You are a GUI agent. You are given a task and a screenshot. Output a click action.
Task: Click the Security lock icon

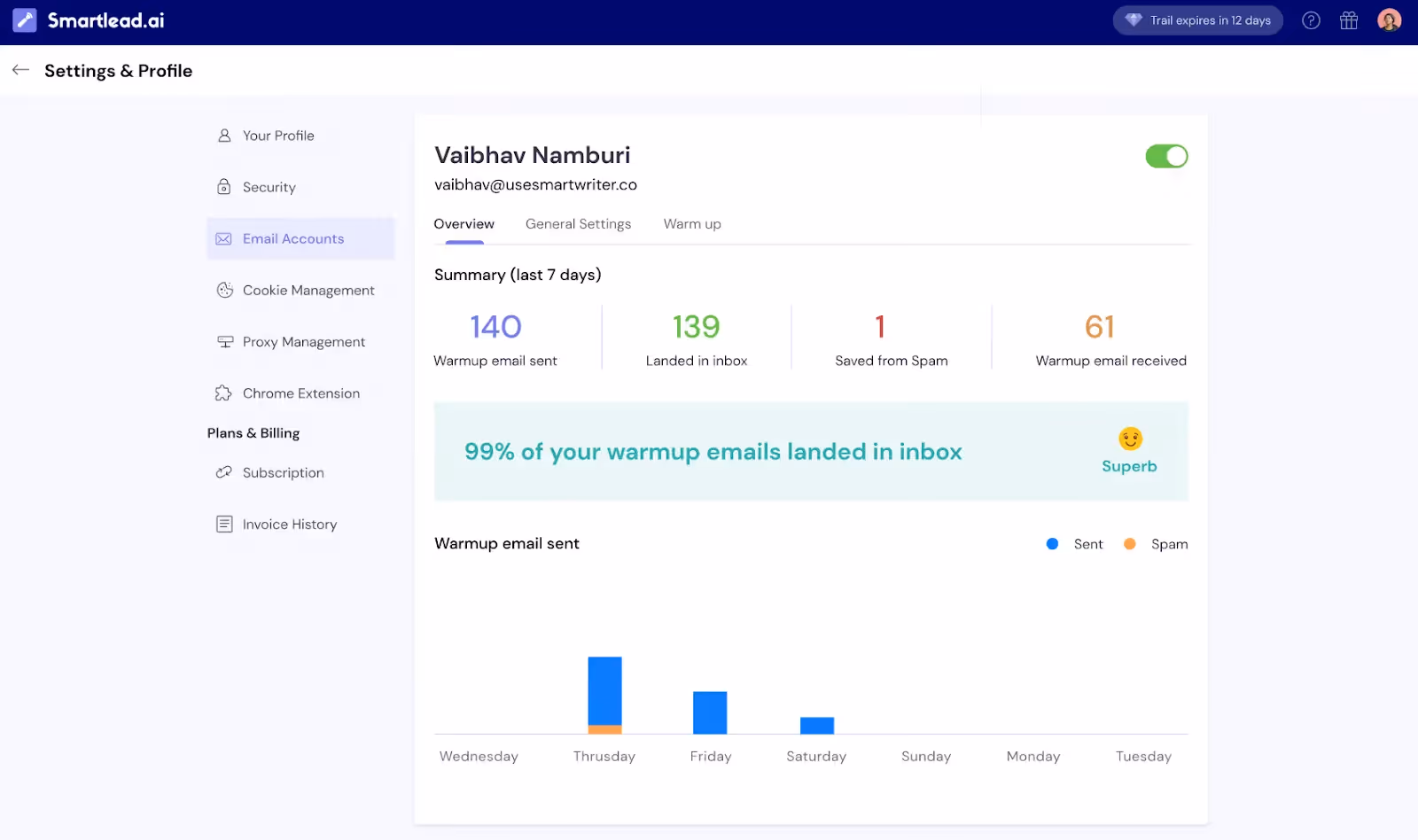224,187
